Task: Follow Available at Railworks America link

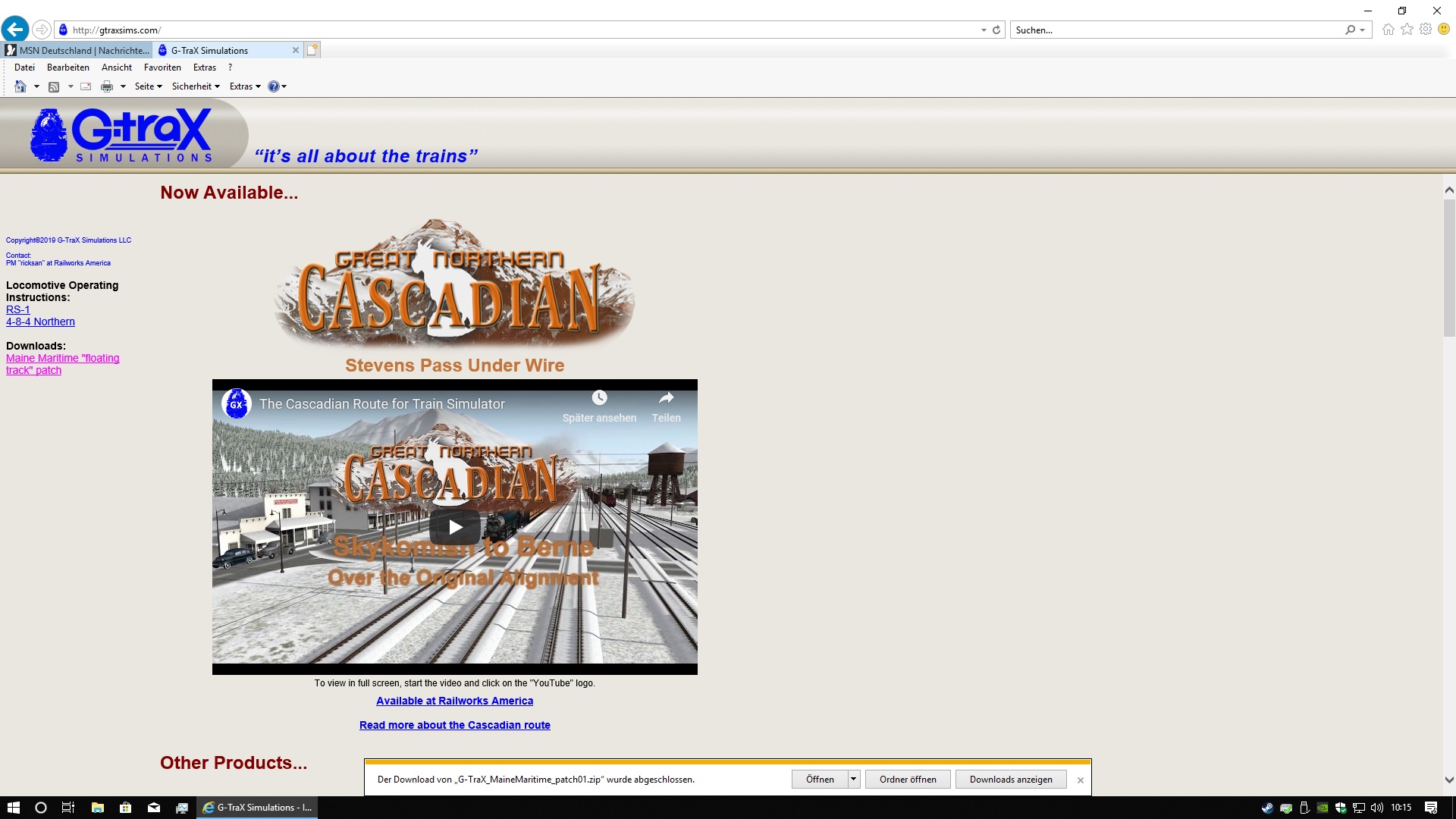Action: coord(455,701)
